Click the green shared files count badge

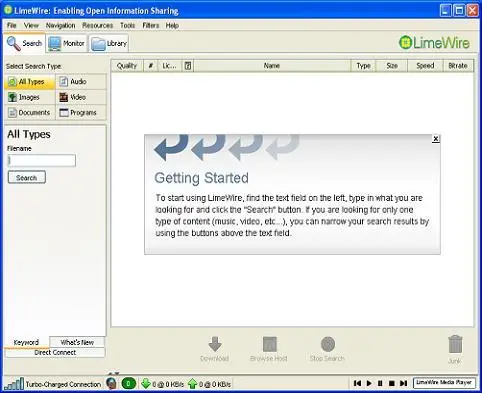(128, 384)
